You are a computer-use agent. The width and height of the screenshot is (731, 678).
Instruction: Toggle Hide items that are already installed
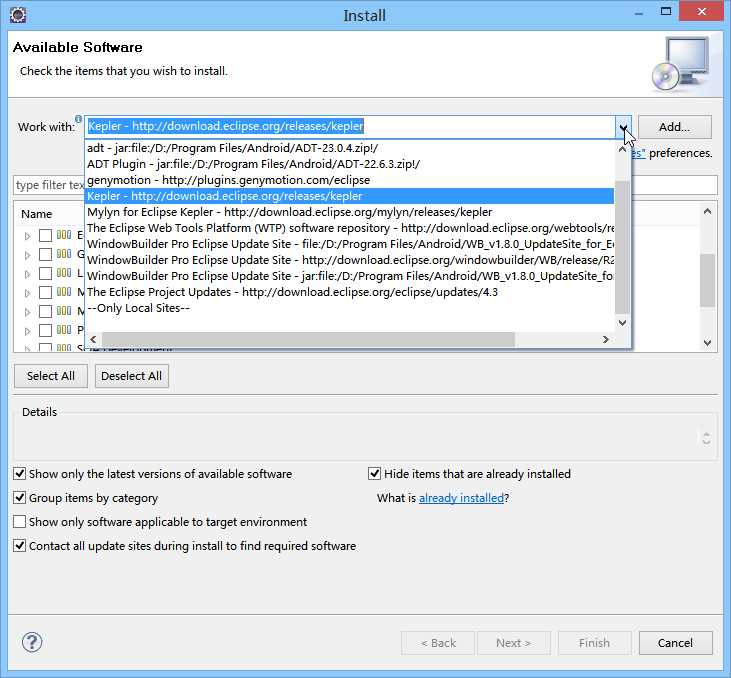(374, 474)
